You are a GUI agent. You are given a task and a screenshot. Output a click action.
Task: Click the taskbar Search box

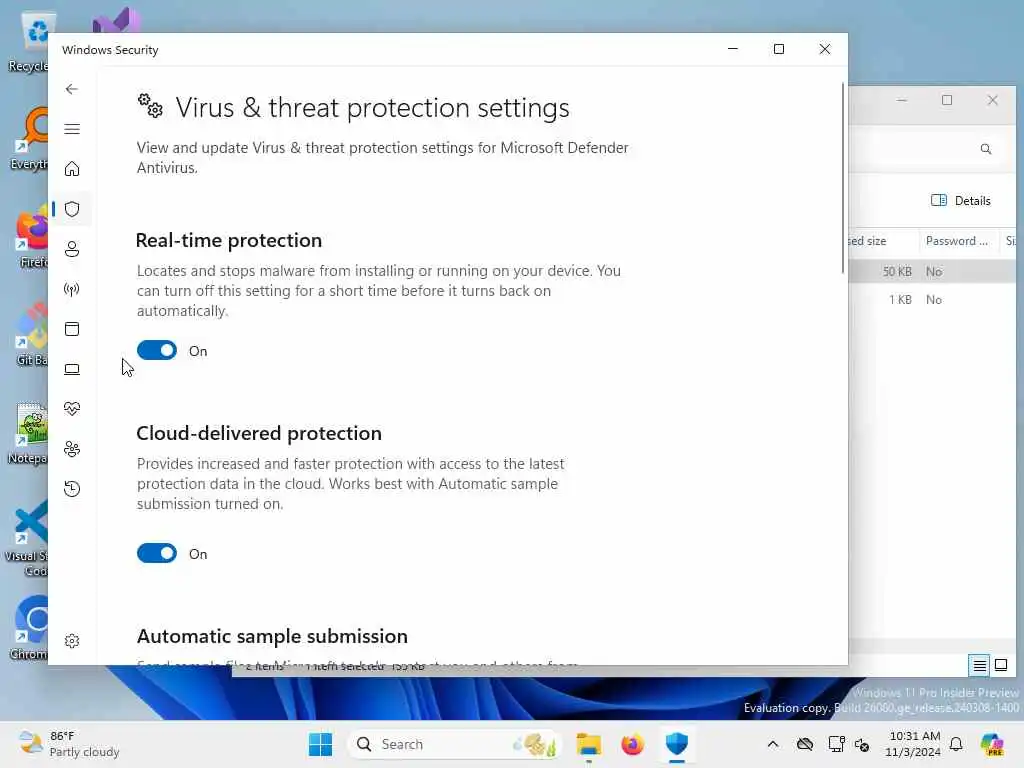455,744
